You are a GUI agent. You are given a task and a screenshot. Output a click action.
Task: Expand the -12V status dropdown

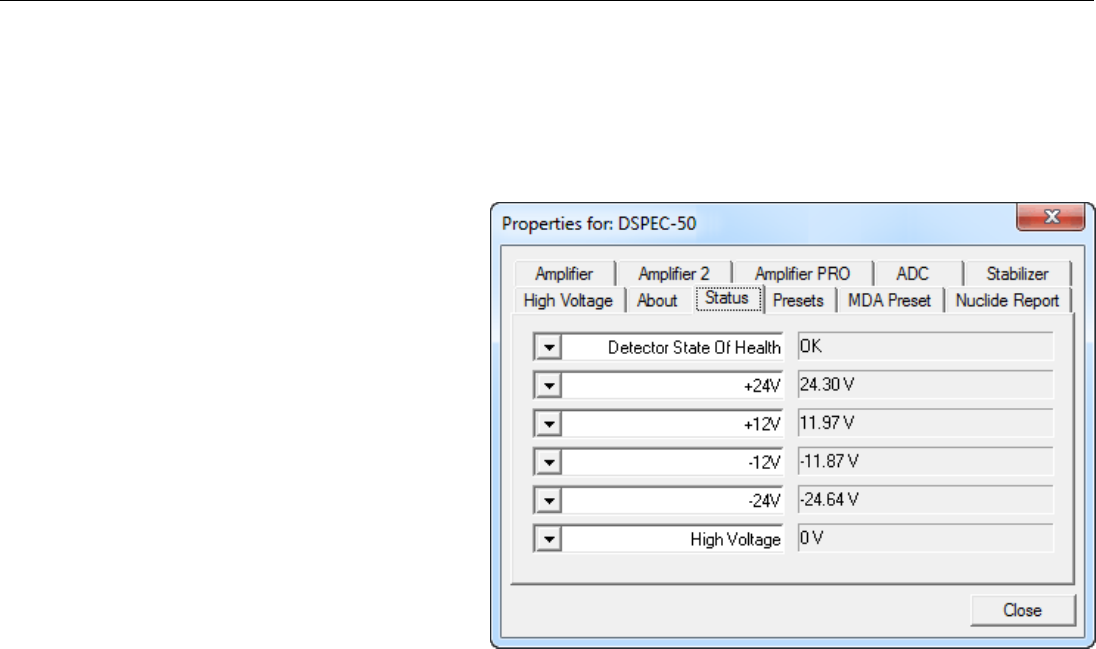pos(549,462)
